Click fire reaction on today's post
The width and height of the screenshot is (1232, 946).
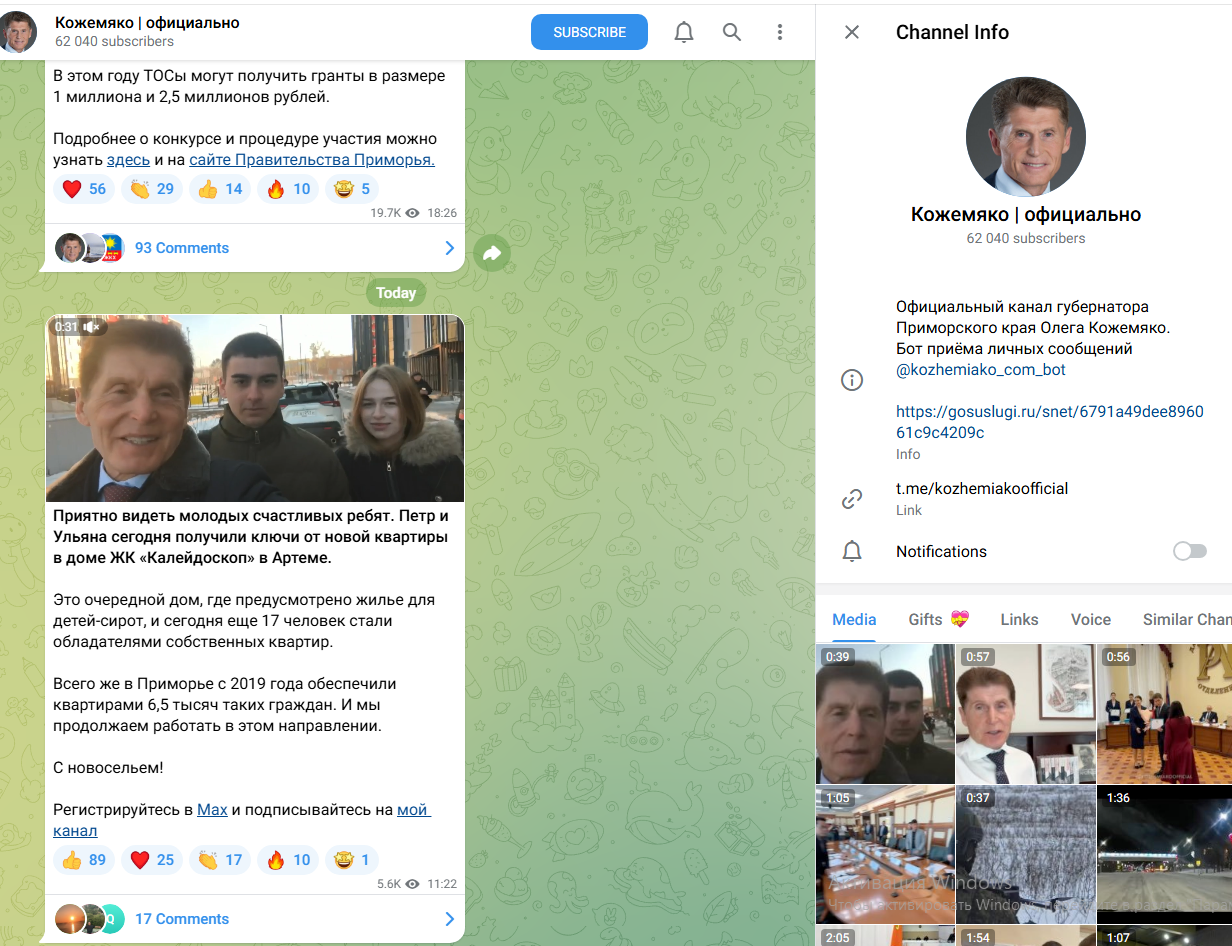point(288,860)
